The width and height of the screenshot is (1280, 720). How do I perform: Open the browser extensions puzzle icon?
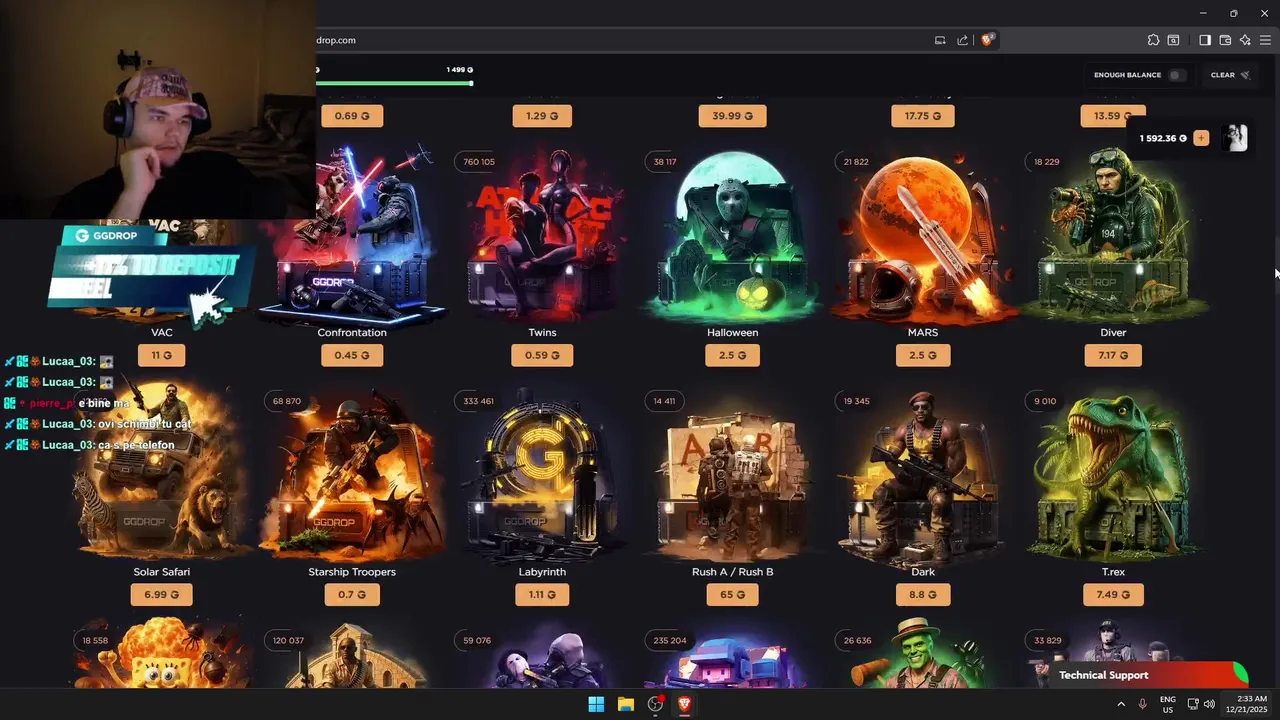1153,40
